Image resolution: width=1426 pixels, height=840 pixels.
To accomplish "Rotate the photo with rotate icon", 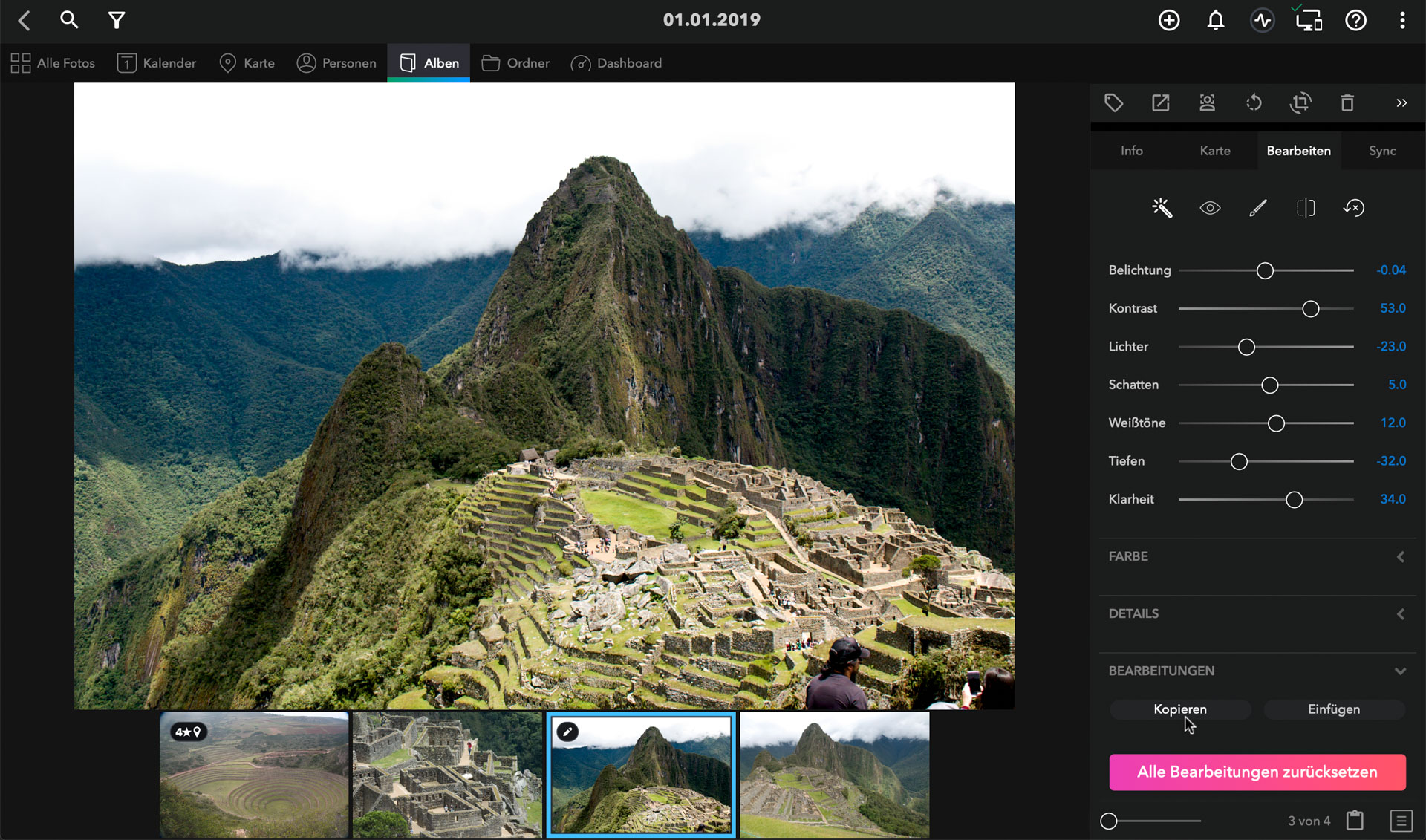I will [1254, 102].
